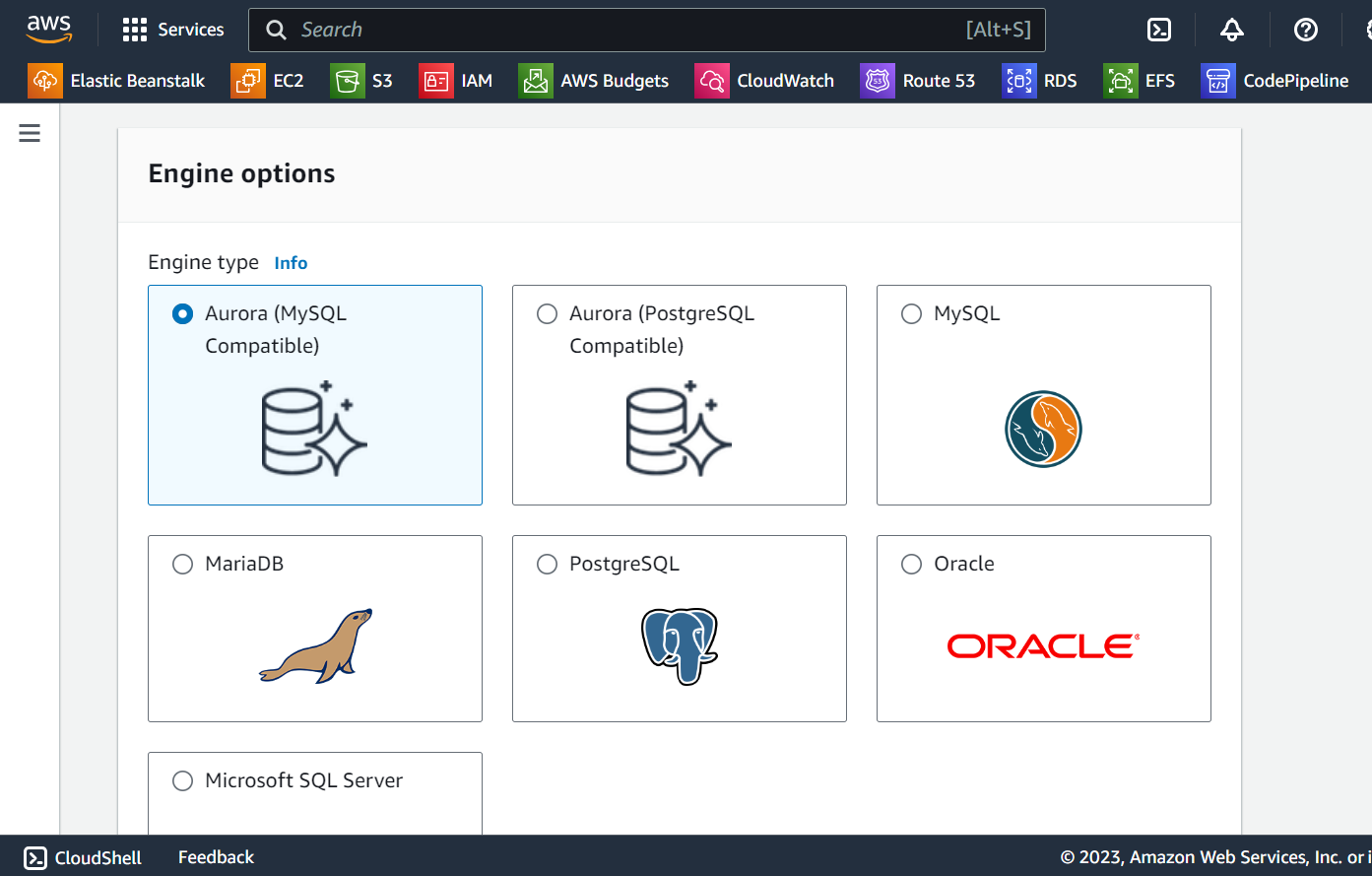Go to AWS Budgets from favorites bar
The height and width of the screenshot is (876, 1372).
615,81
